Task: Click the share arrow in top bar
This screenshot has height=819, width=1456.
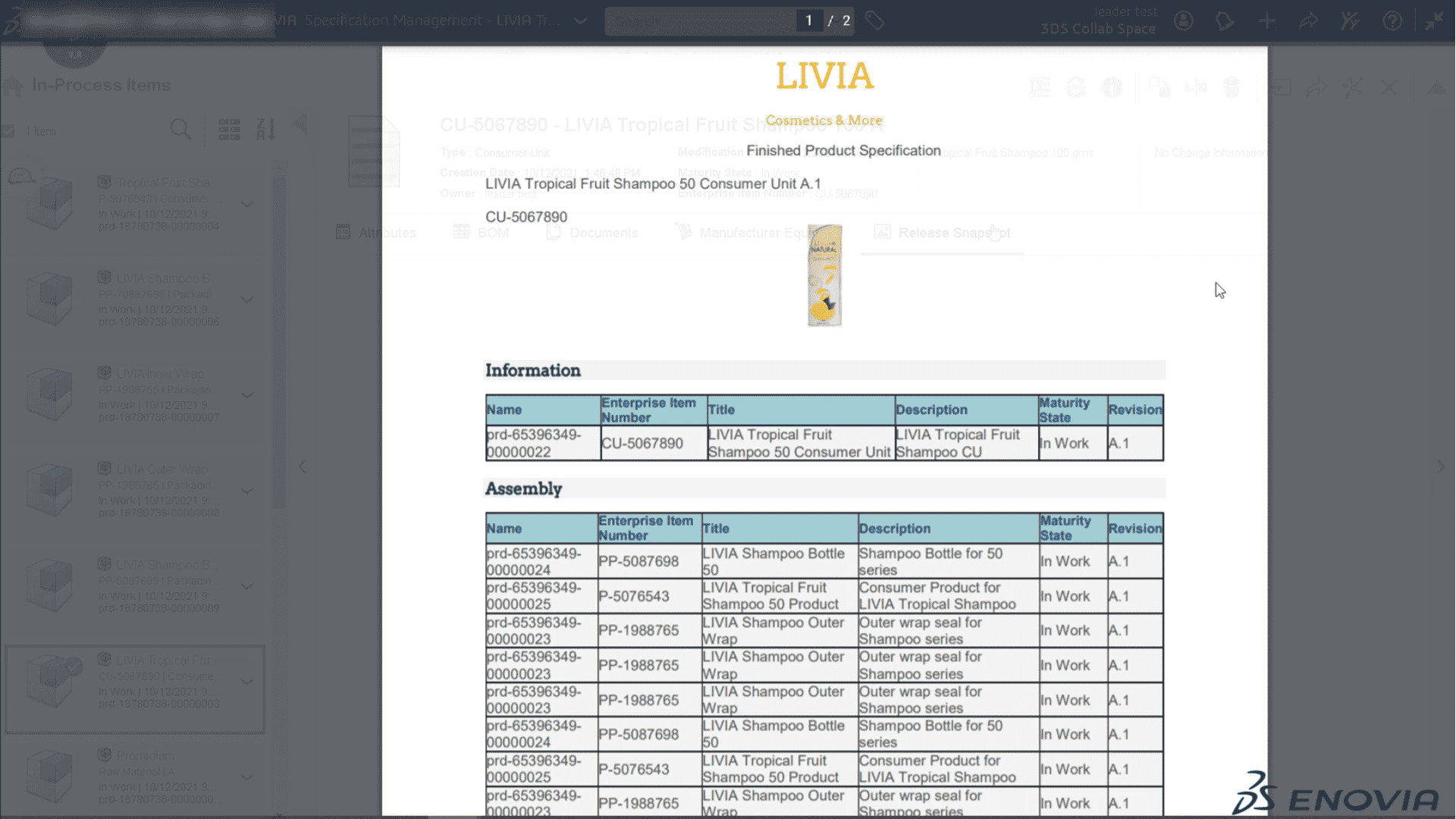Action: click(1308, 20)
